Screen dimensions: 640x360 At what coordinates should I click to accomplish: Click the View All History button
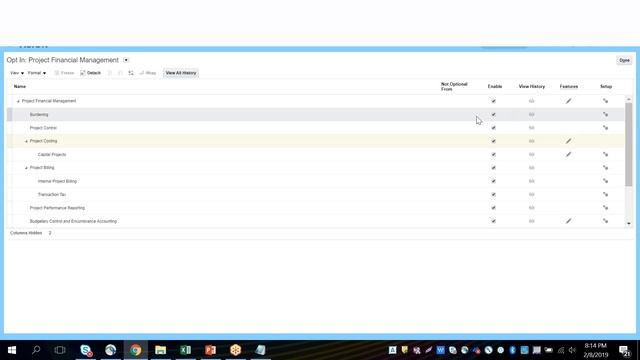tap(181, 73)
